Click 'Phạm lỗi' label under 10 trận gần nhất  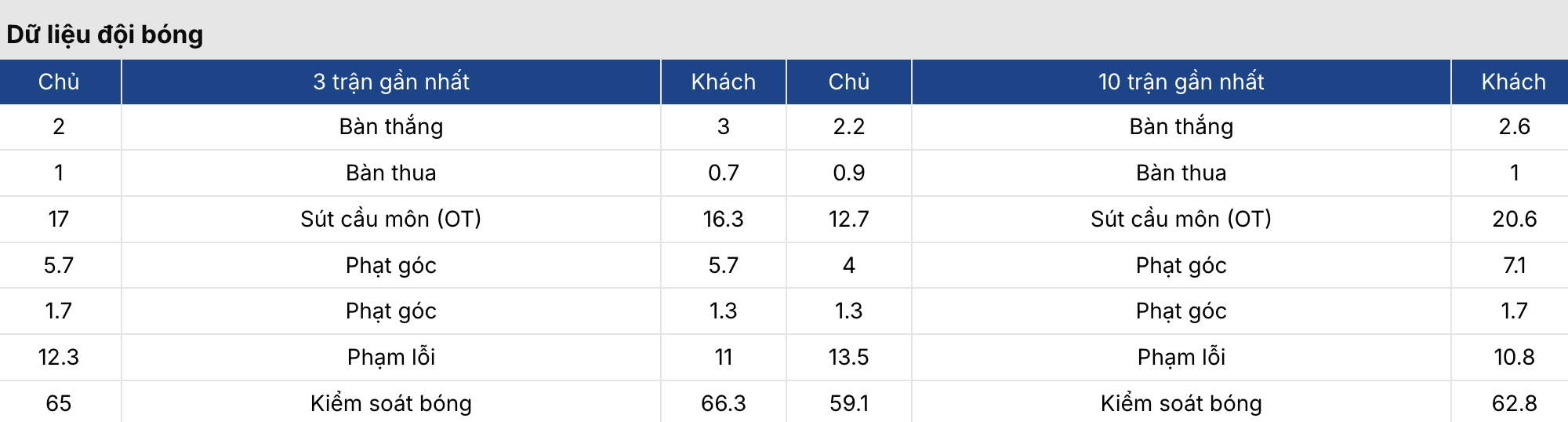1181,357
